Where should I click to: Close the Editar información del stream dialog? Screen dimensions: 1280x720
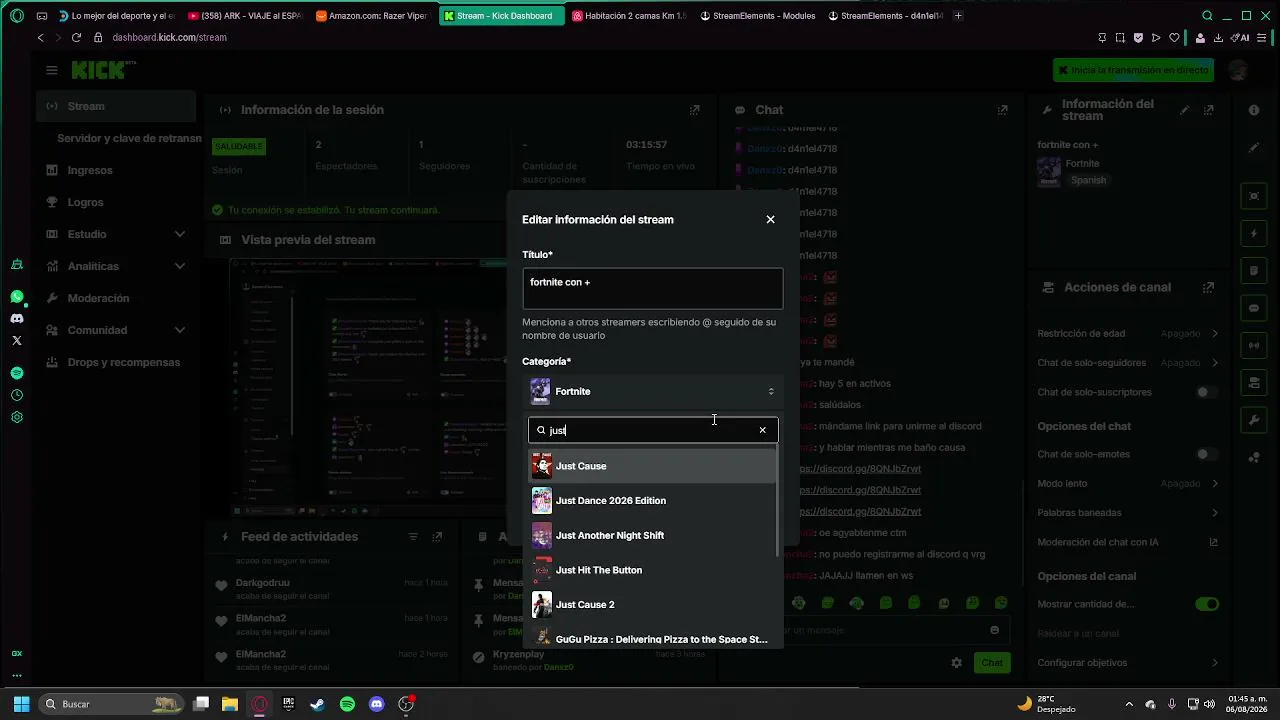770,219
